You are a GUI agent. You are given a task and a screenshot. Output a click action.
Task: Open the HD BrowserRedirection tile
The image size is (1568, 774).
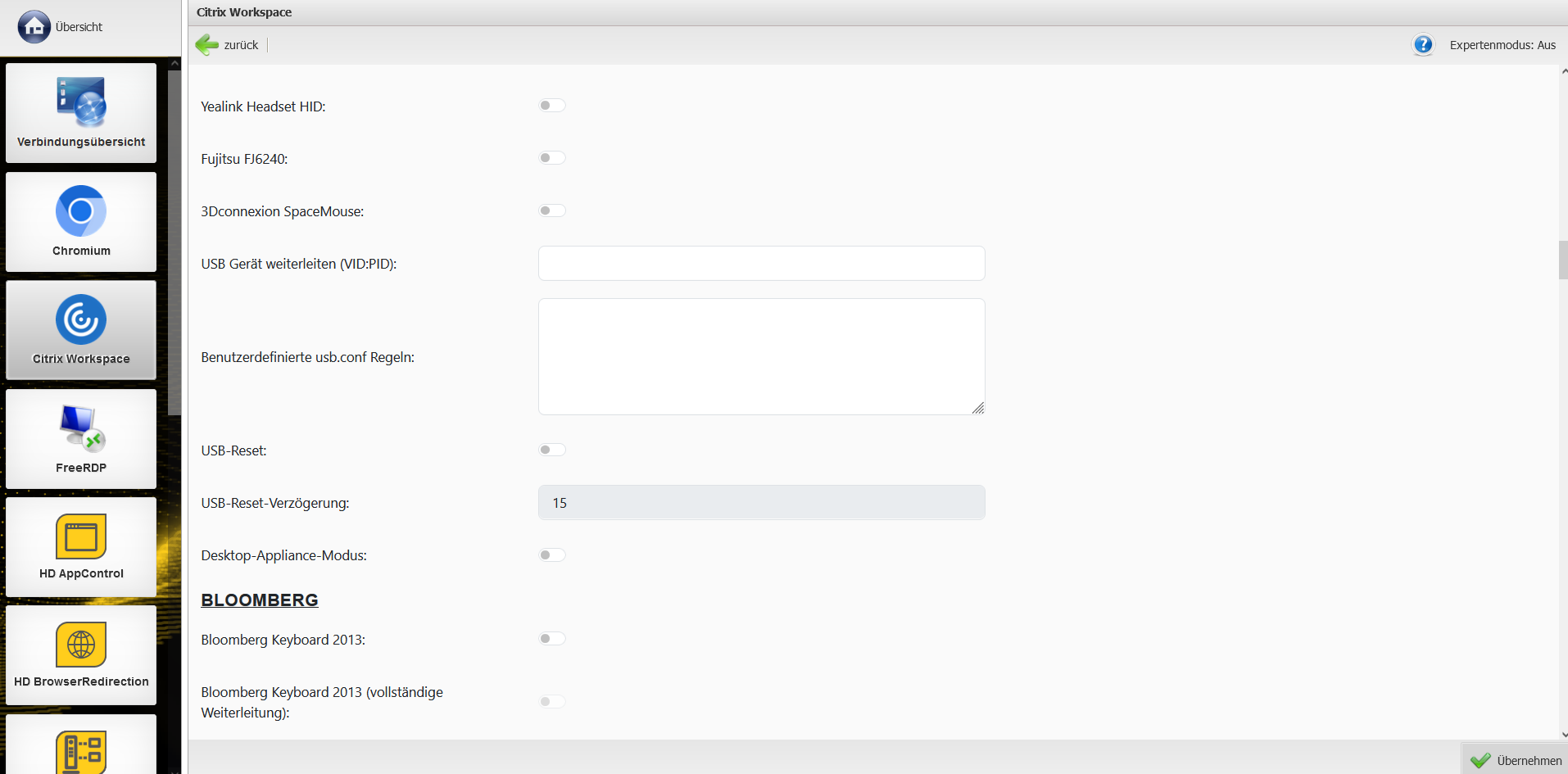coord(81,655)
